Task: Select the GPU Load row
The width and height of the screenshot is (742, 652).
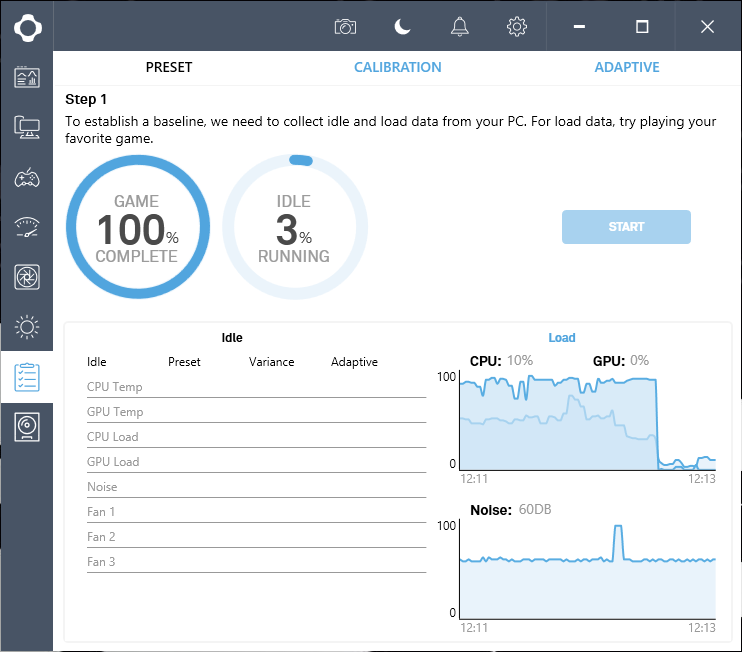Action: click(256, 462)
